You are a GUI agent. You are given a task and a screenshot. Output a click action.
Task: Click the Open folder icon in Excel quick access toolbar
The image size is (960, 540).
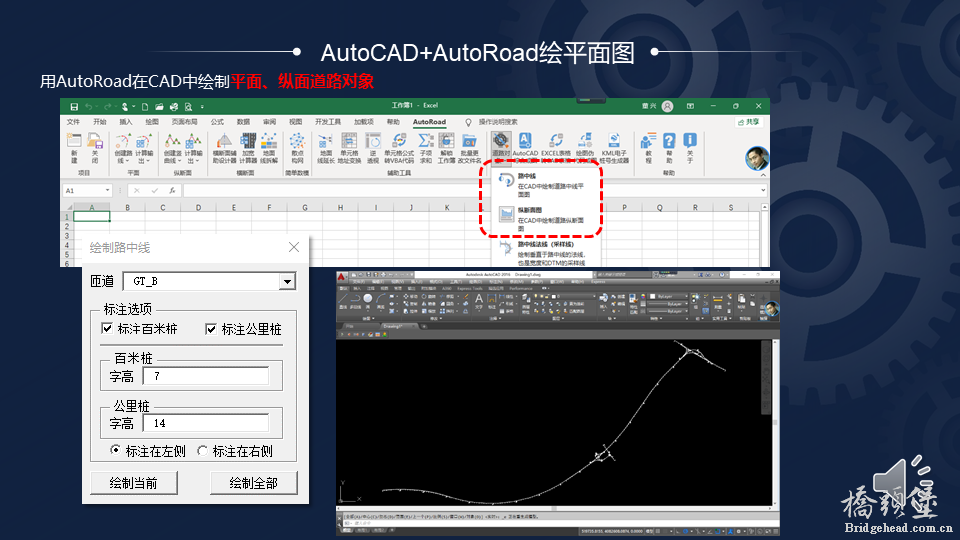tap(159, 107)
